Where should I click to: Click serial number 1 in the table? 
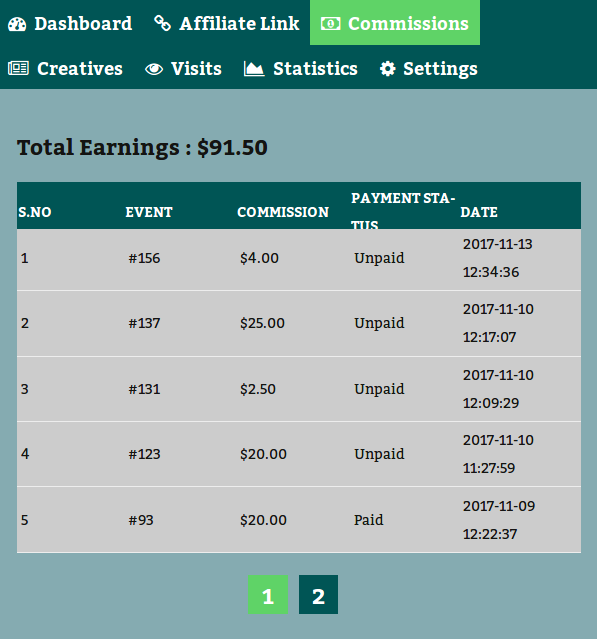pos(24,258)
